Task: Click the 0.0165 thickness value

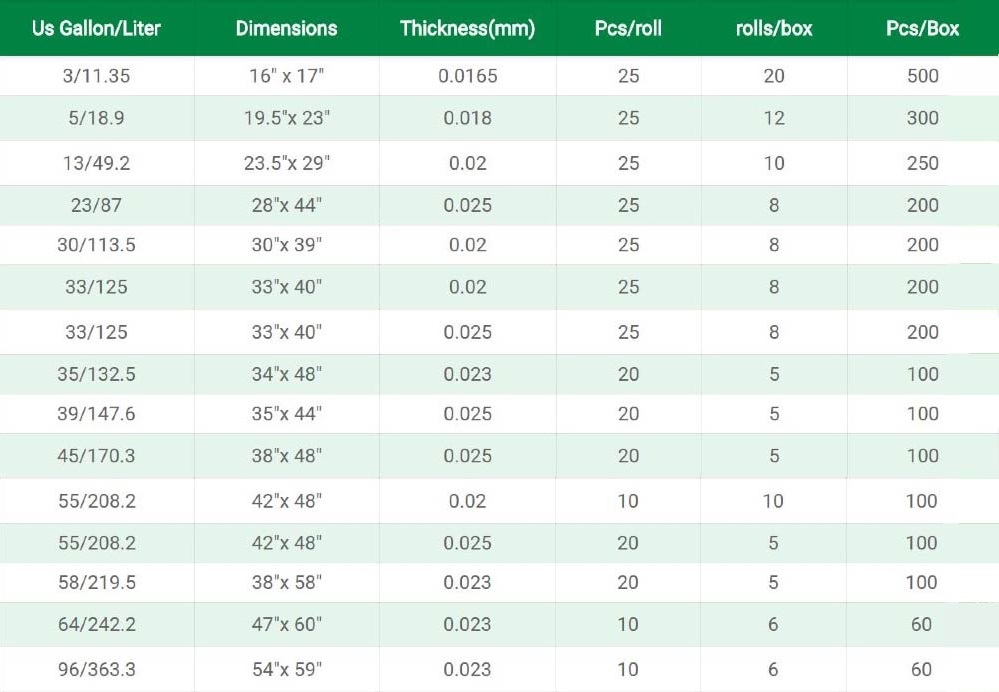Action: (468, 76)
